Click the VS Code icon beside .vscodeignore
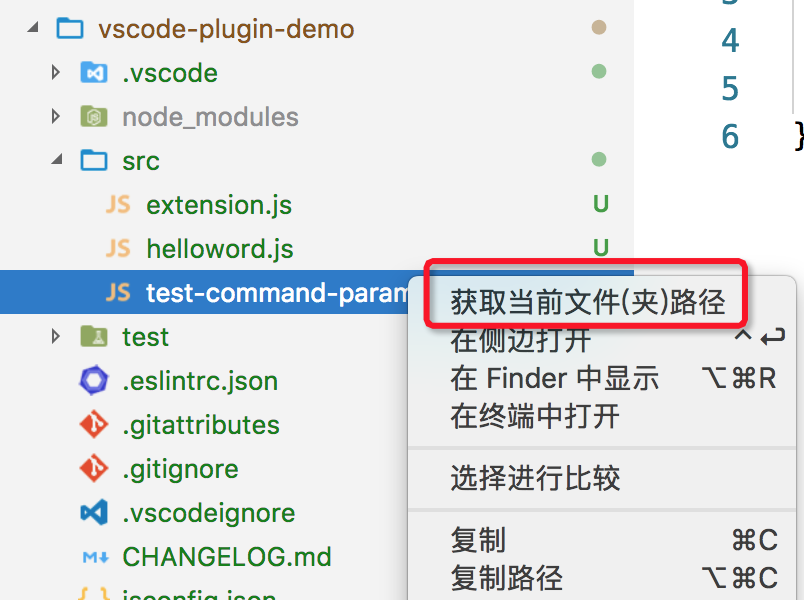 click(94, 513)
